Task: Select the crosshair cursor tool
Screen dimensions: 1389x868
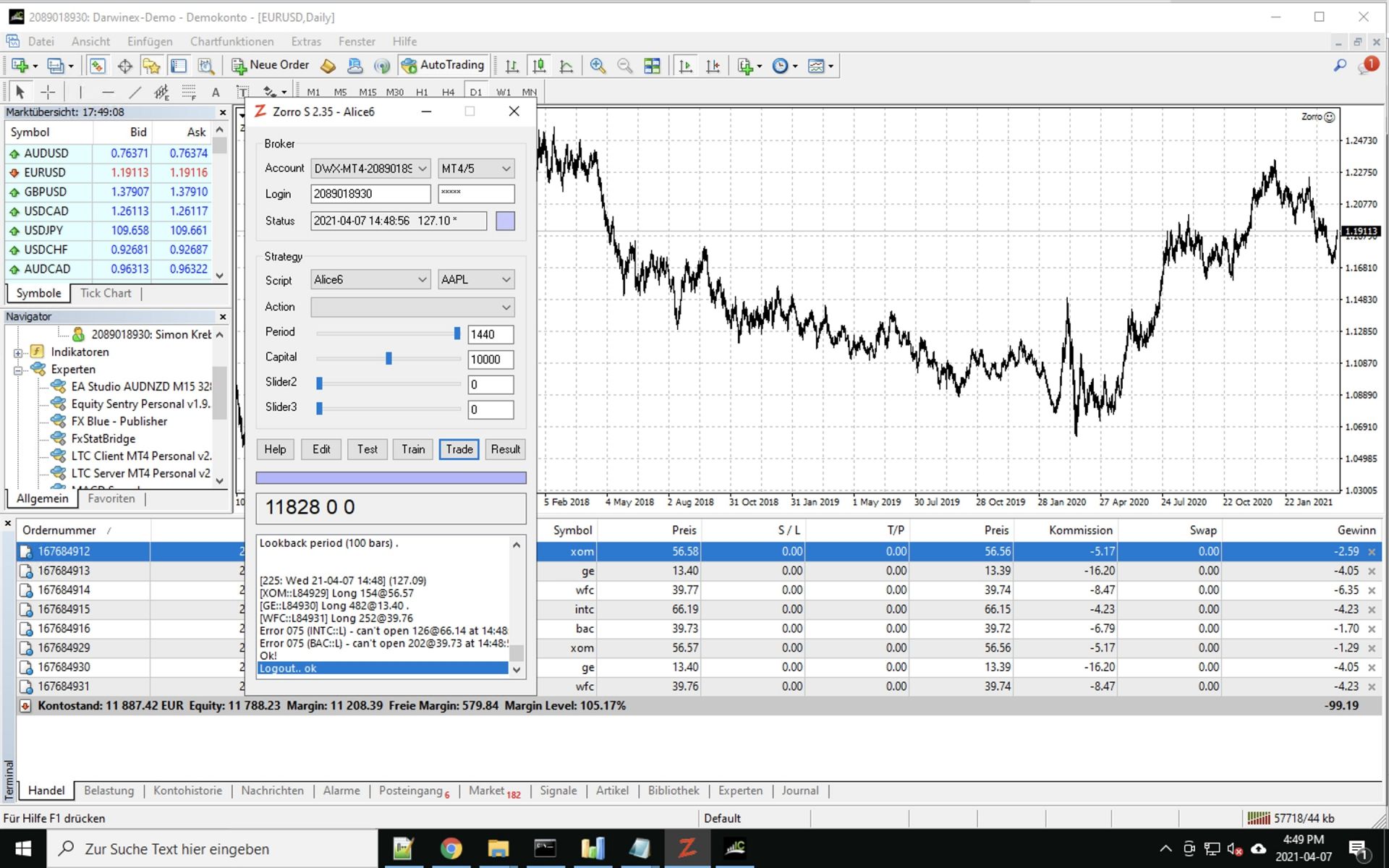Action: [48, 92]
